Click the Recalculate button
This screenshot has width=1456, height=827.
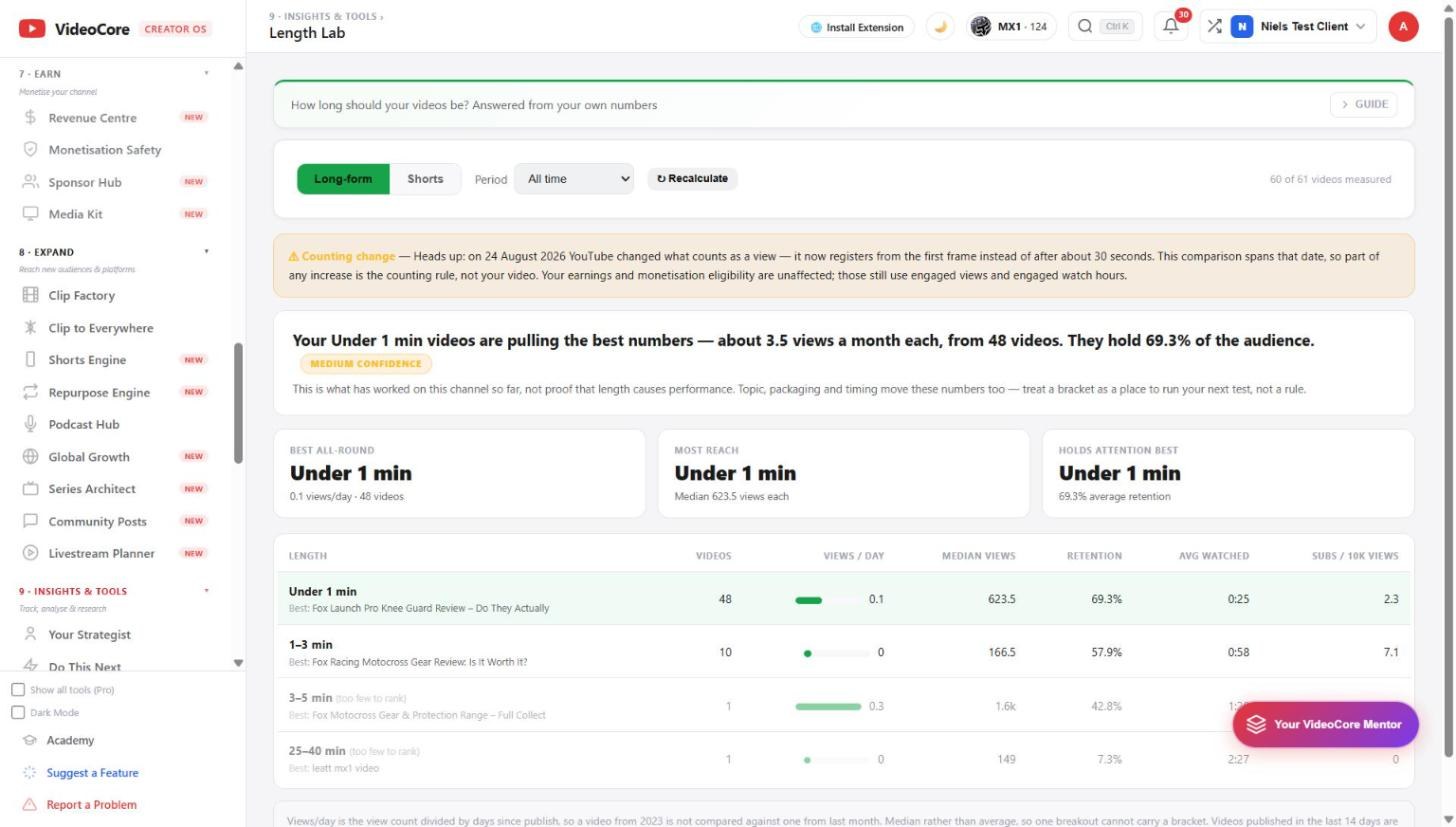point(693,179)
